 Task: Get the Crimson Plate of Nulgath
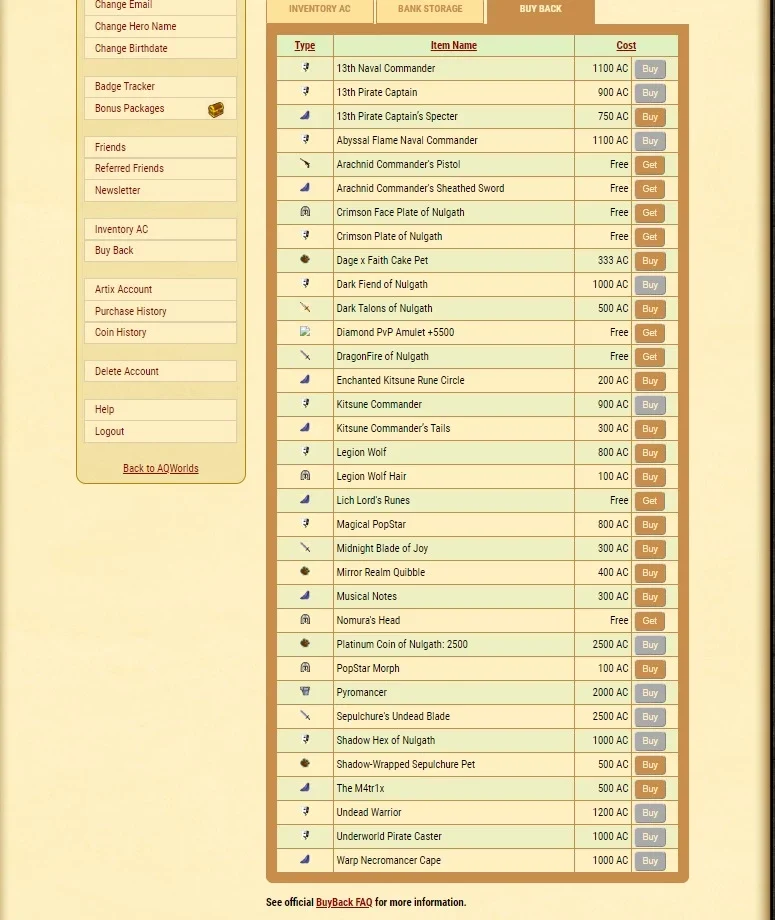pos(649,236)
